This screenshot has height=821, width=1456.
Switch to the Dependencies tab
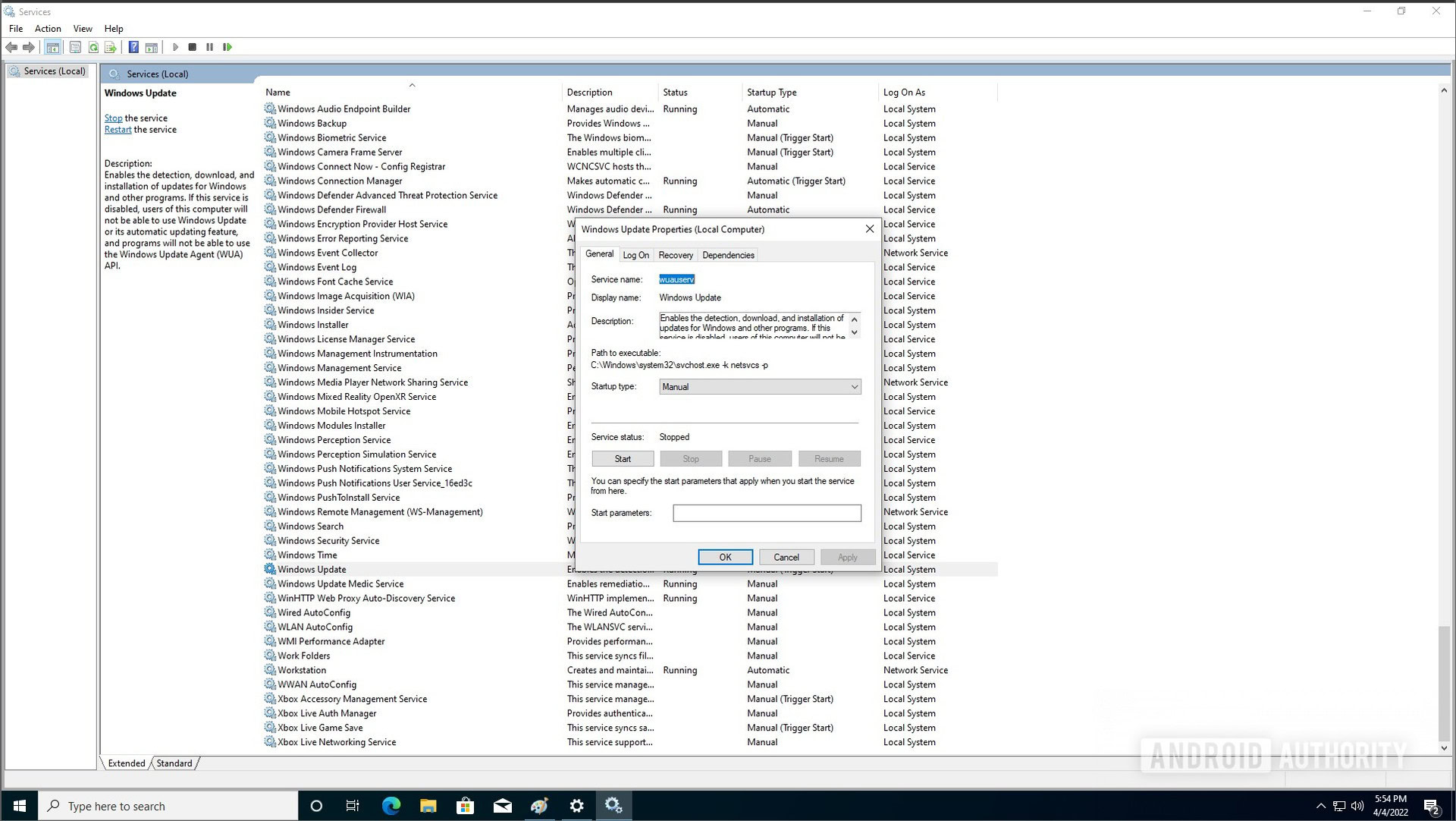coord(728,255)
